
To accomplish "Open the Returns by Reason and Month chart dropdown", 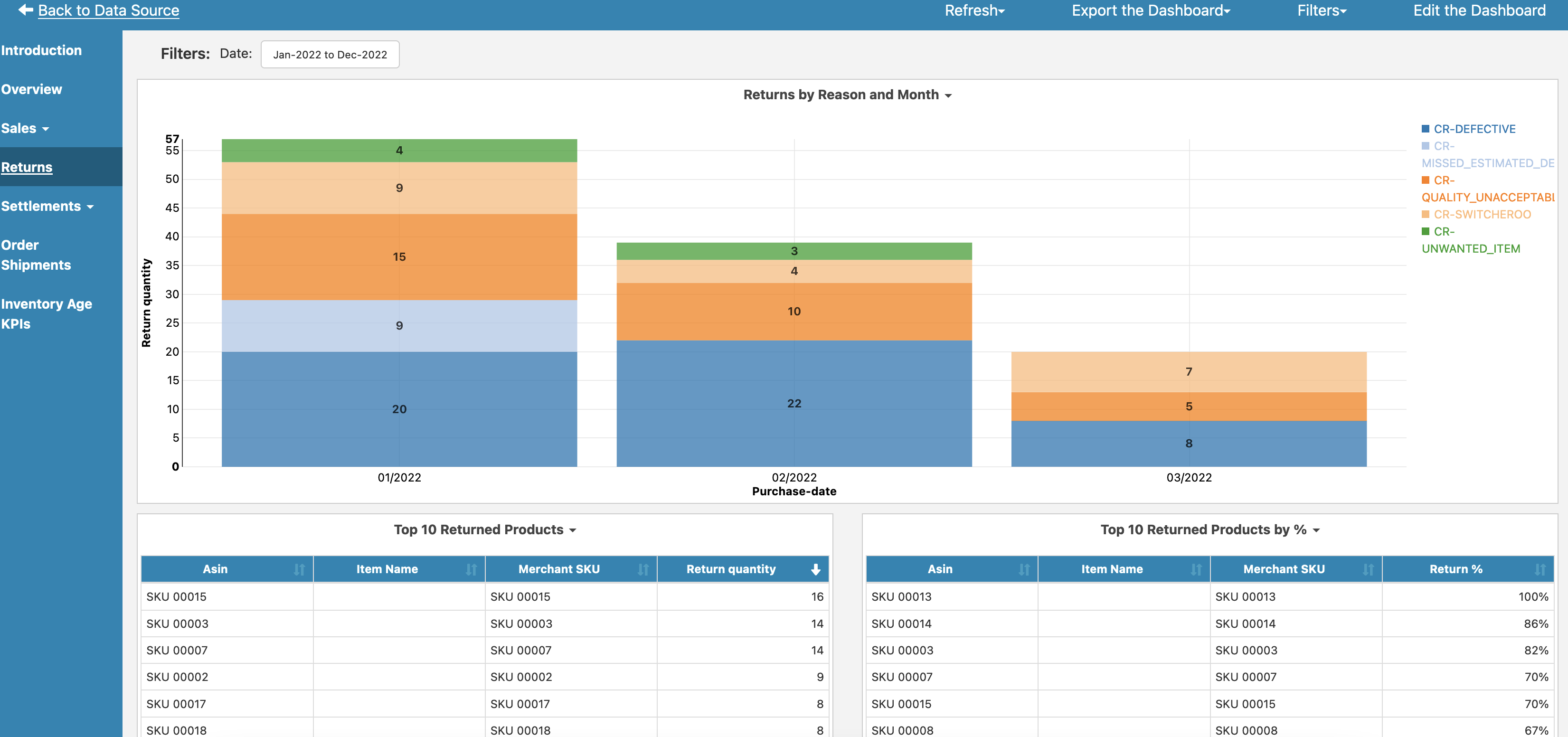I will tap(948, 95).
